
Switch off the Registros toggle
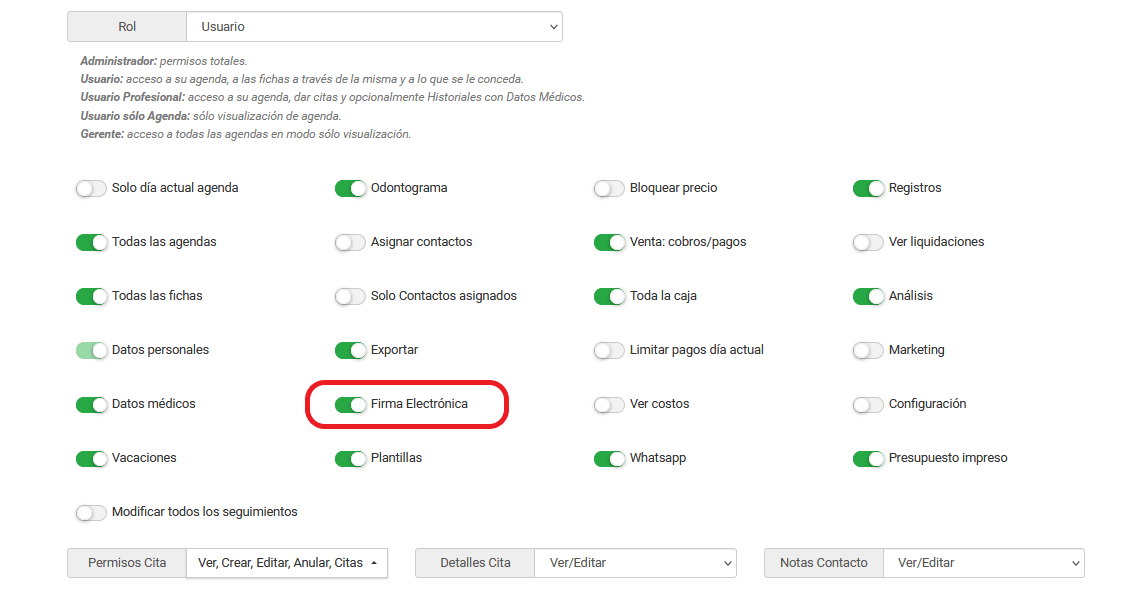click(868, 188)
